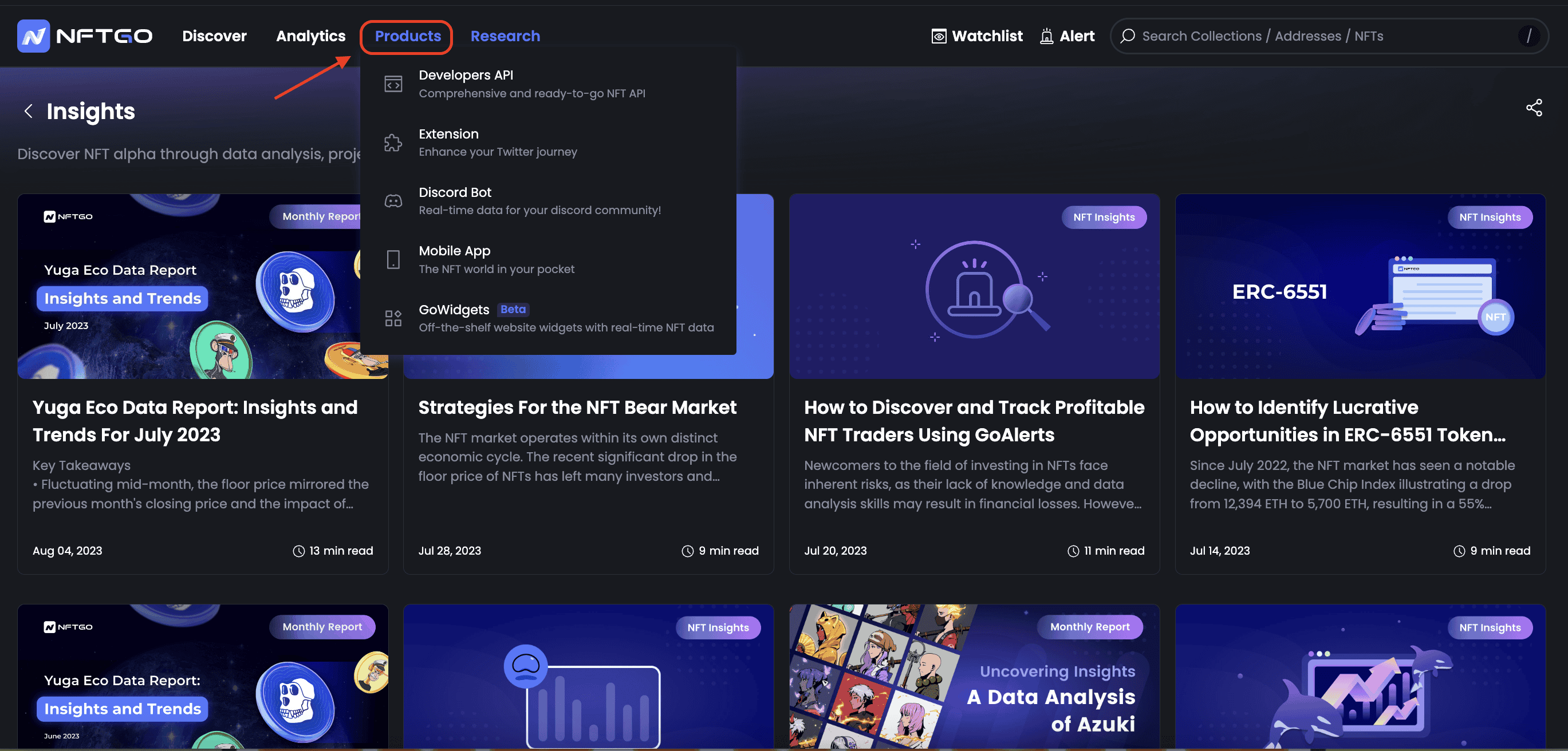Click clock icon beside 11 min read
The image size is (1568, 751).
click(1073, 551)
